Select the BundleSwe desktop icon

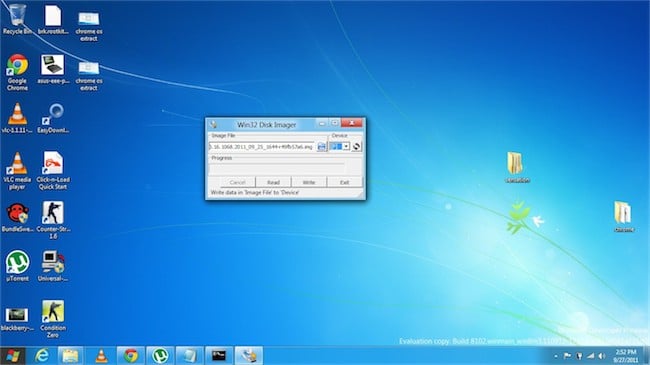click(x=17, y=217)
